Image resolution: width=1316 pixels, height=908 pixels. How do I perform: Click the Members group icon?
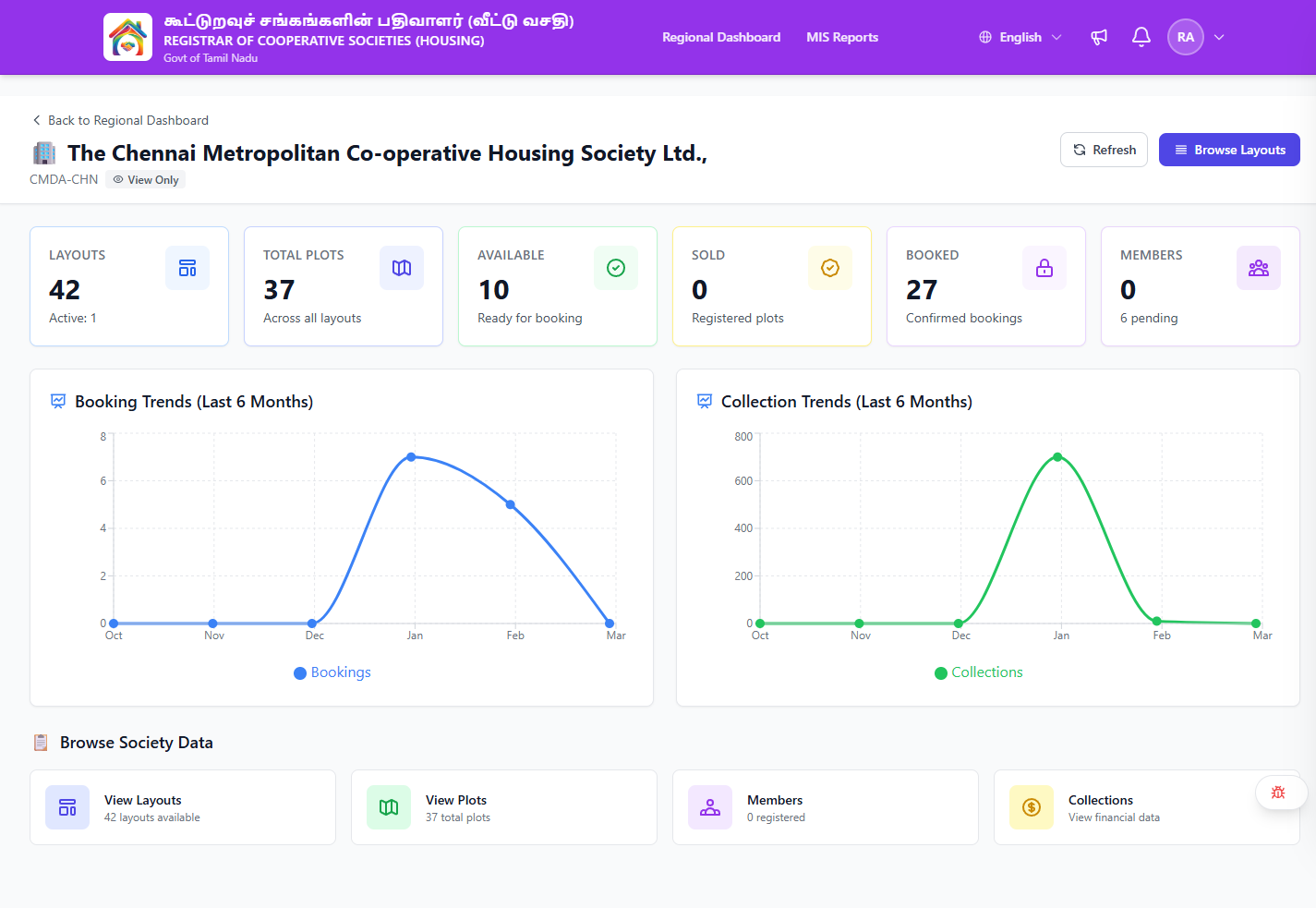(x=1259, y=268)
